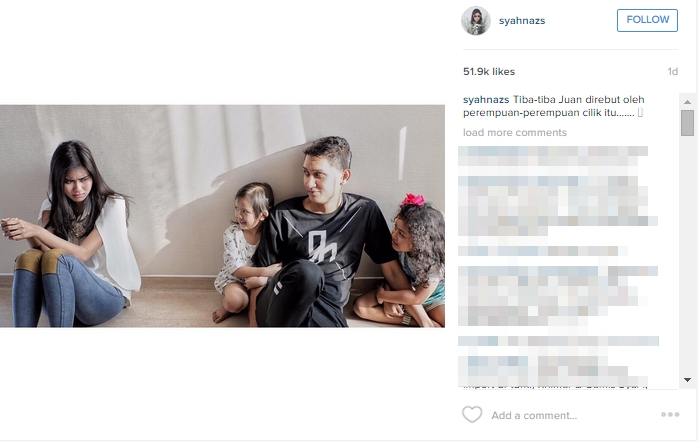Focus the Add a comment field

pyautogui.click(x=534, y=415)
